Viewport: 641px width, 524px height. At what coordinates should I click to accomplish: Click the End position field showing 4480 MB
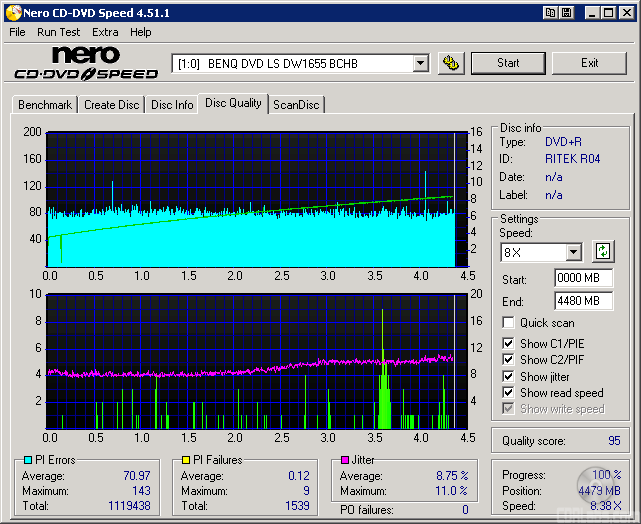click(x=583, y=300)
